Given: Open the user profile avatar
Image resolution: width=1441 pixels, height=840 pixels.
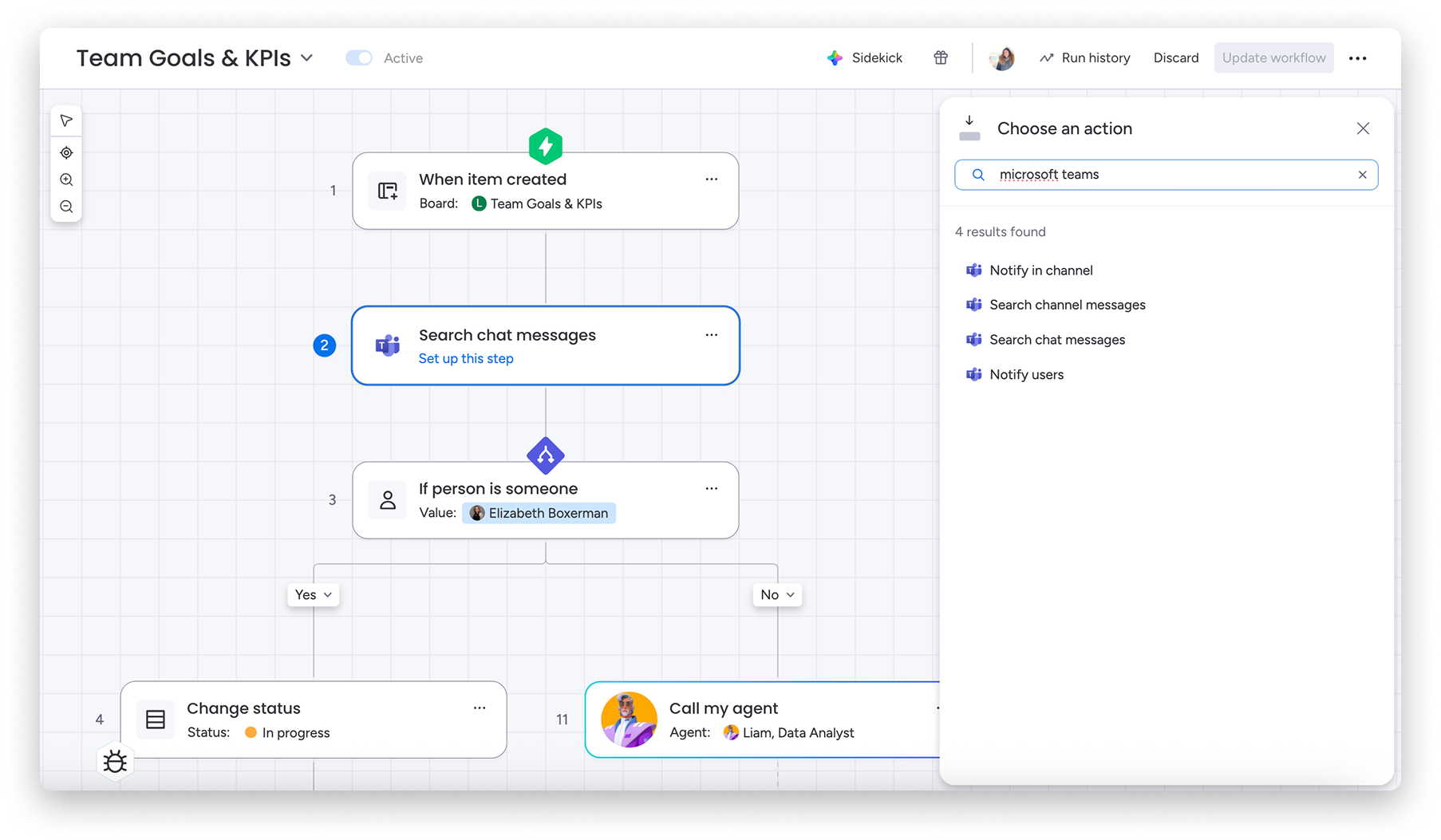Looking at the screenshot, I should pyautogui.click(x=1001, y=57).
